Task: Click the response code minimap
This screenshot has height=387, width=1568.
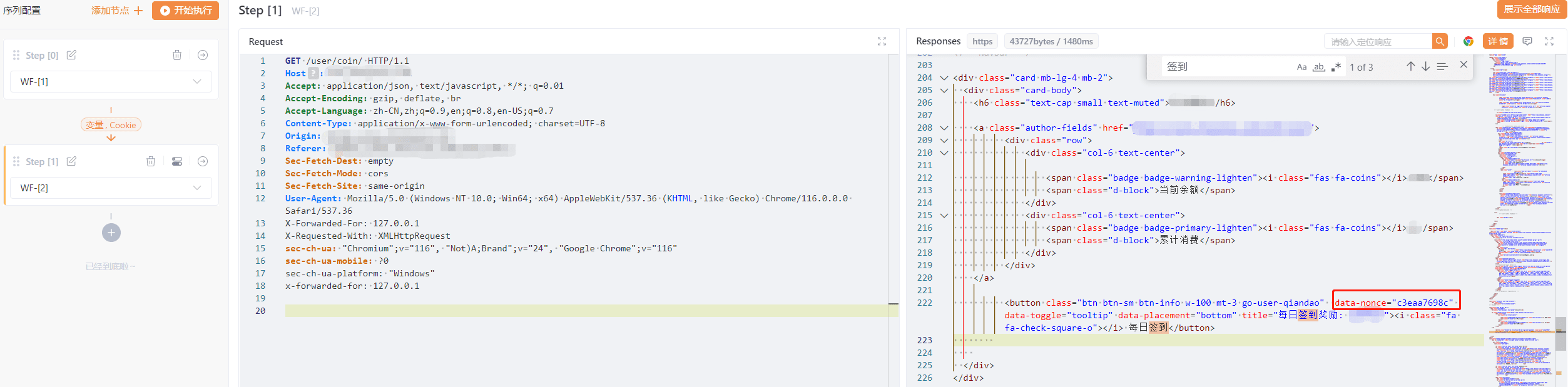Action: (1520, 219)
